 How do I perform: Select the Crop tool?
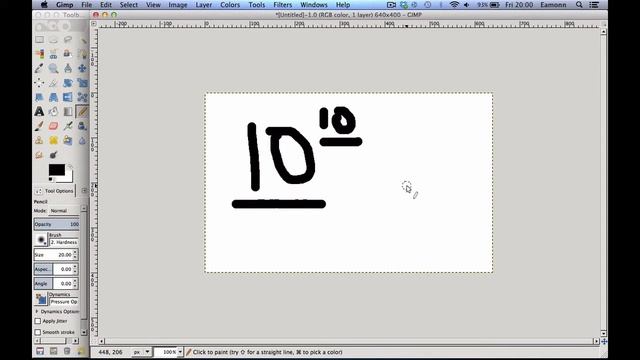tap(53, 83)
